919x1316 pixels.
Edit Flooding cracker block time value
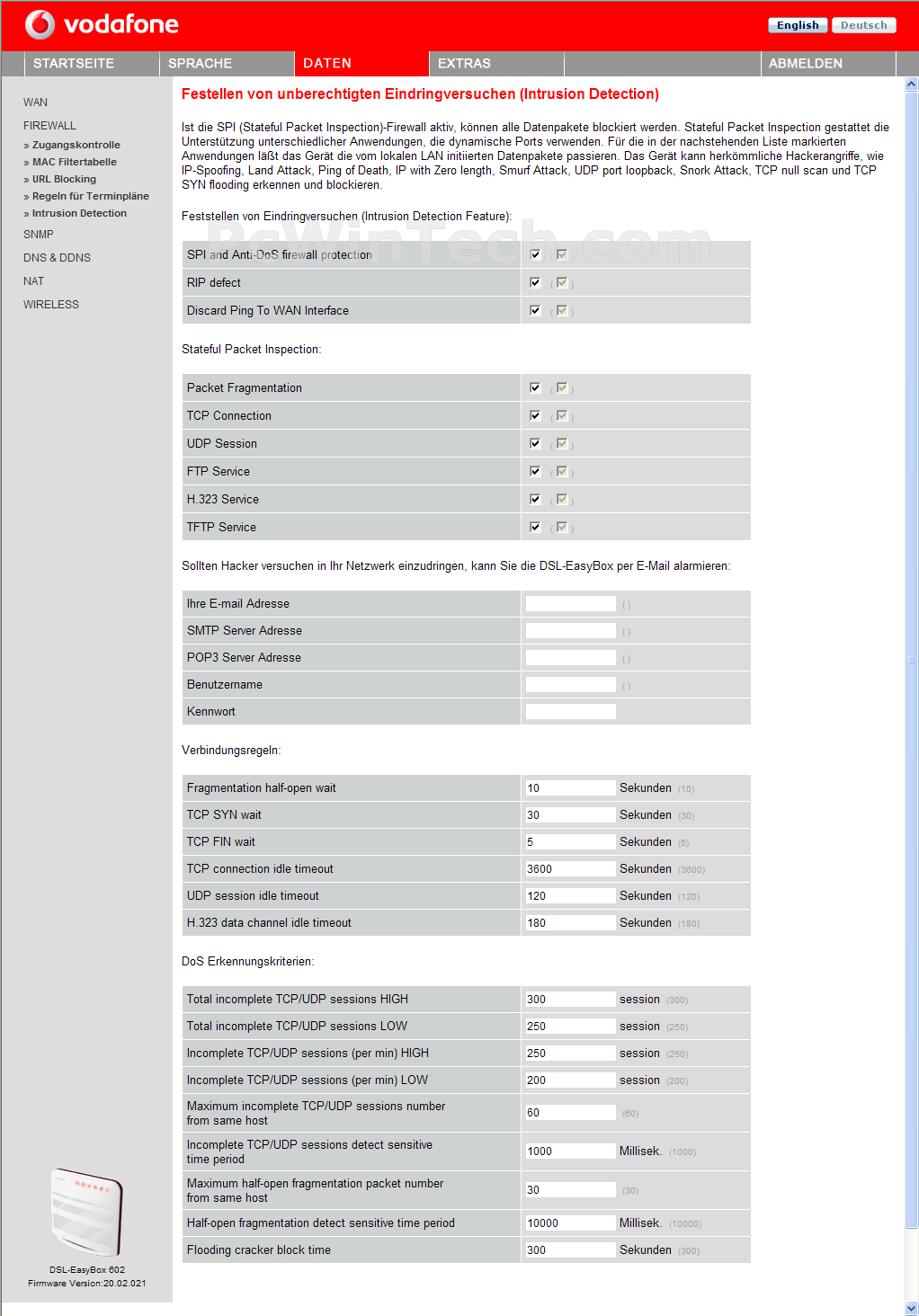571,1250
